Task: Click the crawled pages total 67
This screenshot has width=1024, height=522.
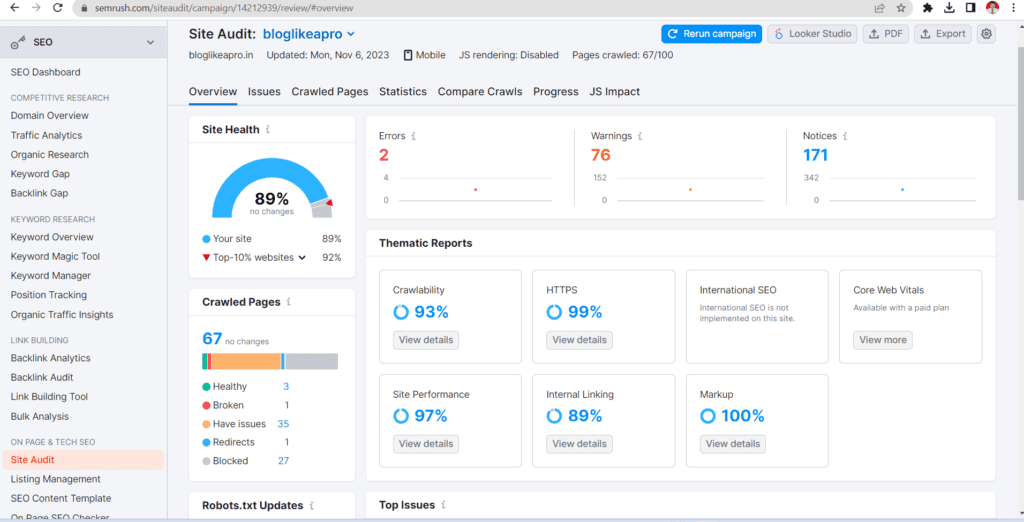Action: coord(212,338)
